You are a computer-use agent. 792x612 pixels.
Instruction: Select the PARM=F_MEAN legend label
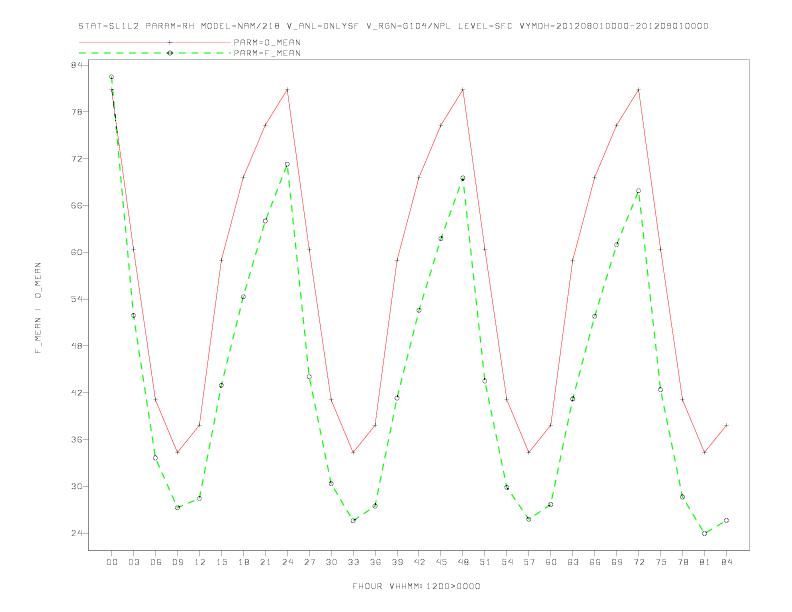point(267,53)
